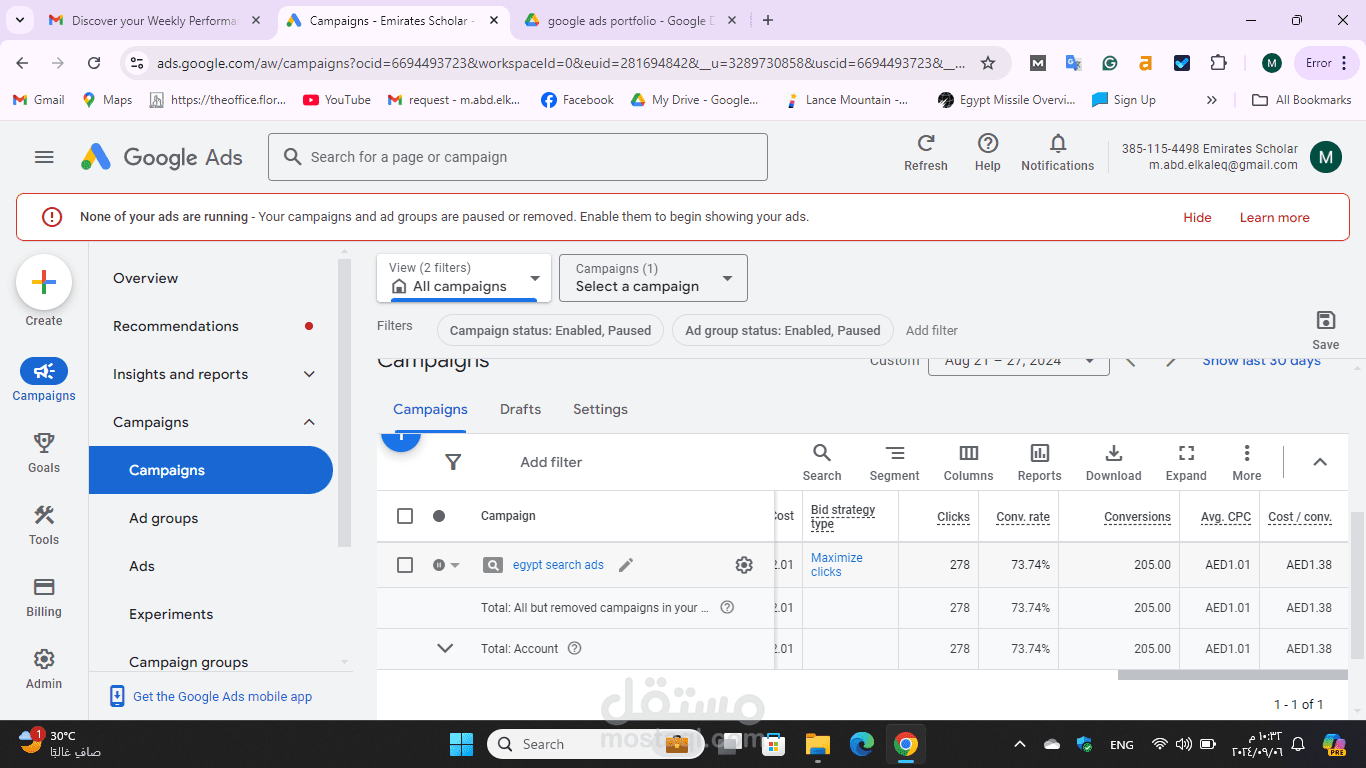Click Learn more in the alert

[1274, 217]
